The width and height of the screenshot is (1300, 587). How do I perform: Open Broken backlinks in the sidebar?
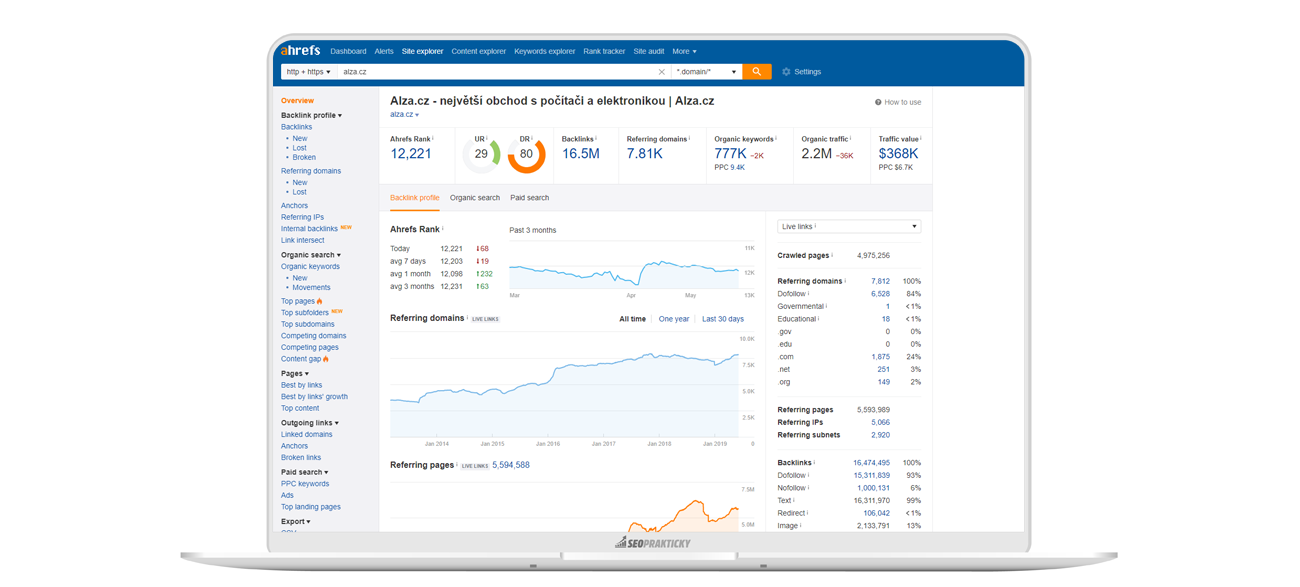(x=304, y=157)
